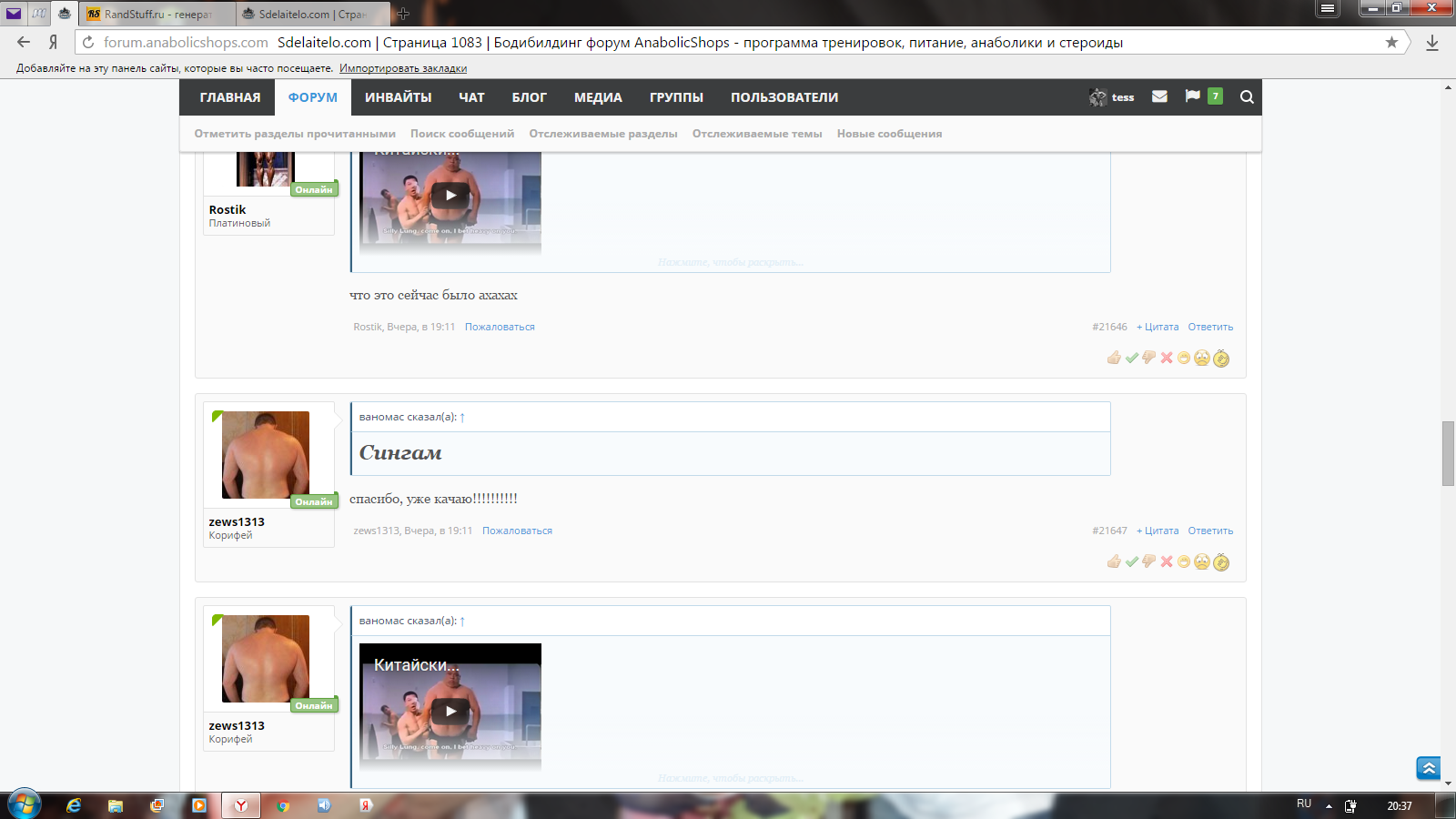Open Google Chrome from the taskbar

coord(283,805)
